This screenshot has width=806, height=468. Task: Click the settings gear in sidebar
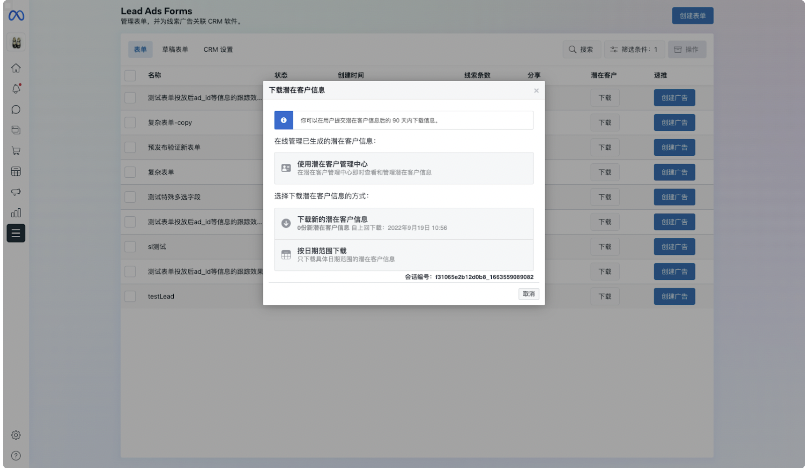[16, 435]
